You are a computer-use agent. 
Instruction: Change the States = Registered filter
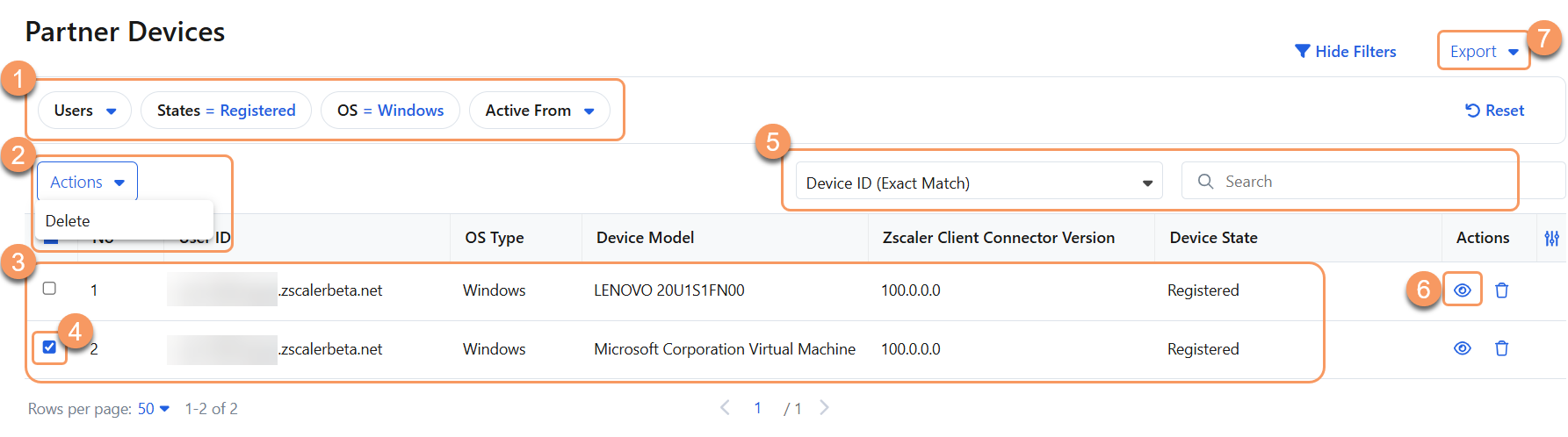226,111
